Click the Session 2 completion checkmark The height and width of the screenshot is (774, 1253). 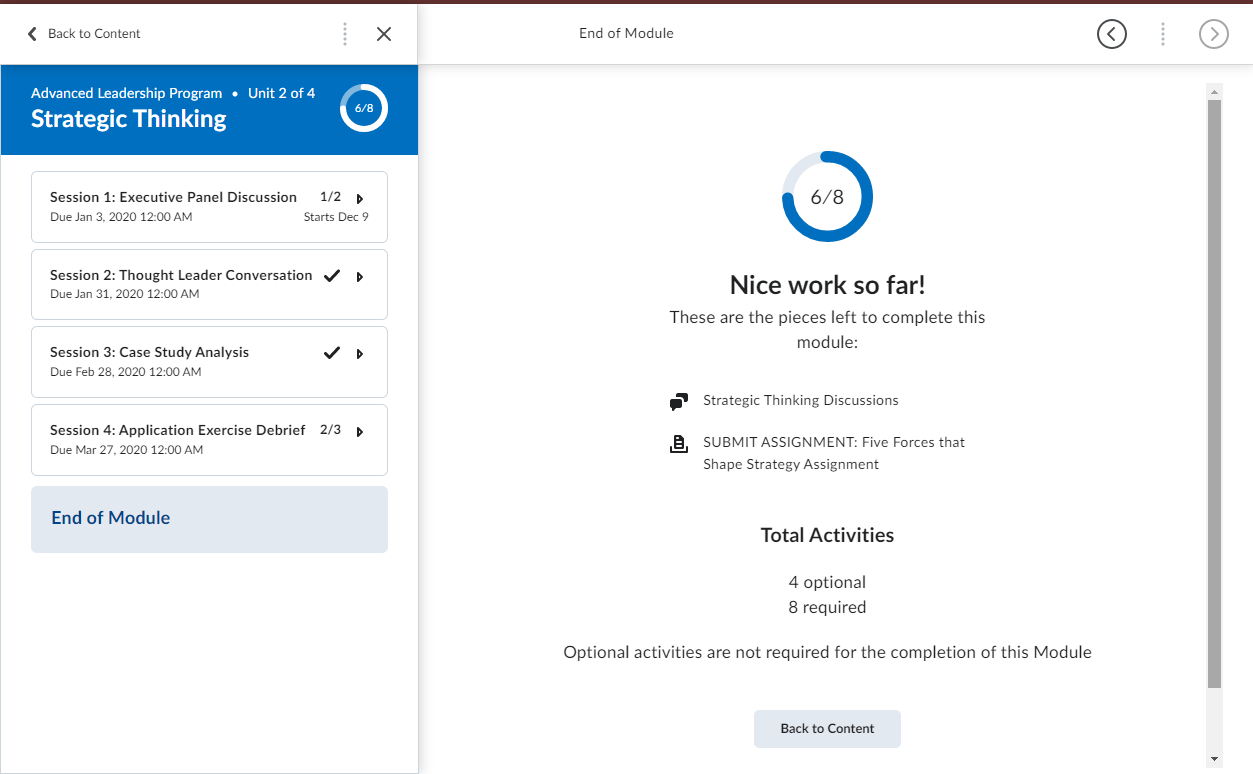coord(332,276)
